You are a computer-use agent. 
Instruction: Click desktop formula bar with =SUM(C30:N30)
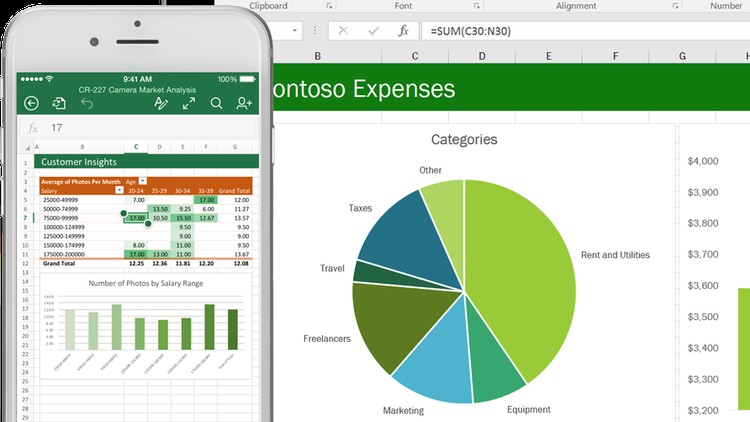click(585, 31)
